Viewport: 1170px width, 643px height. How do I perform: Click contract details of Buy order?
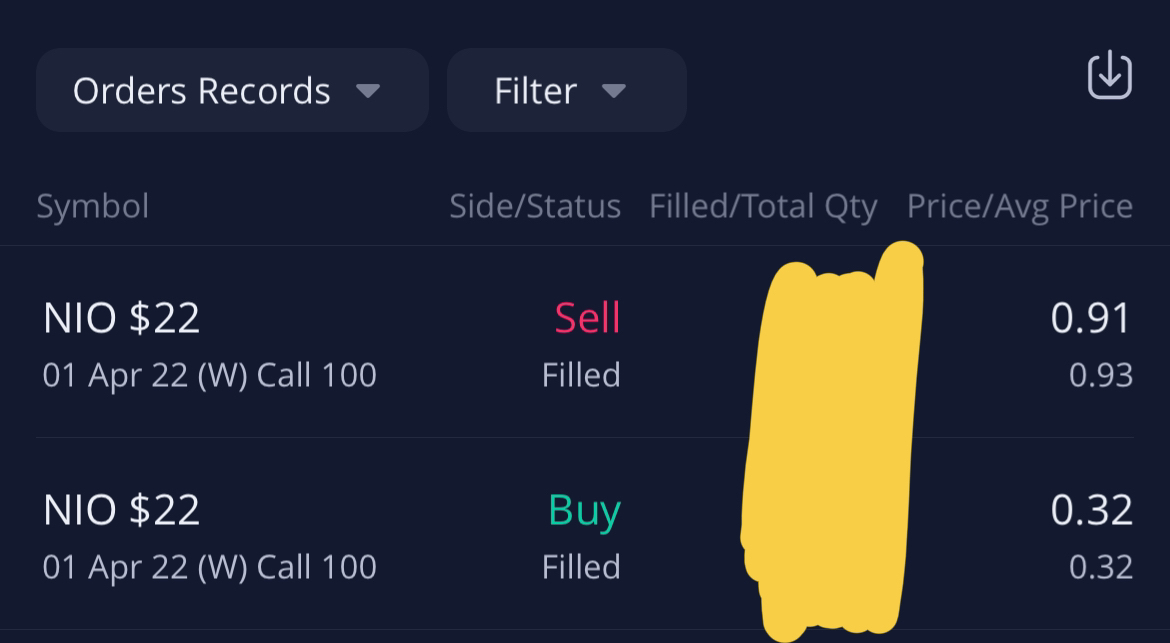pos(210,567)
